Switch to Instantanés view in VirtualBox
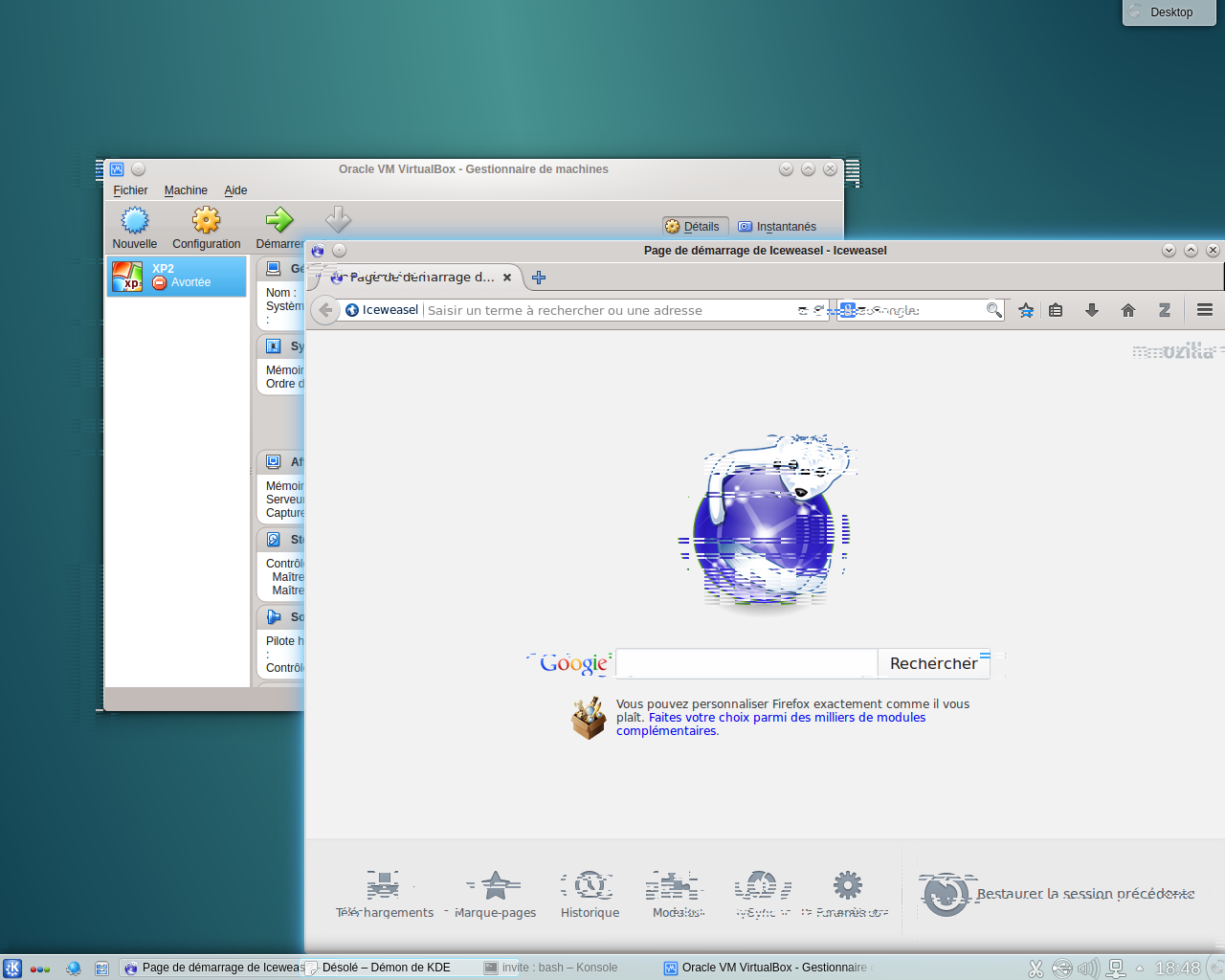This screenshot has width=1225, height=980. coord(777,227)
